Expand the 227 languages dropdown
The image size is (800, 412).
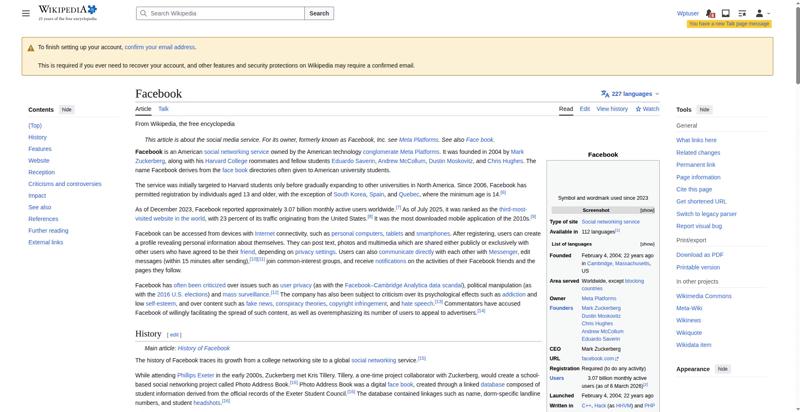click(x=630, y=94)
